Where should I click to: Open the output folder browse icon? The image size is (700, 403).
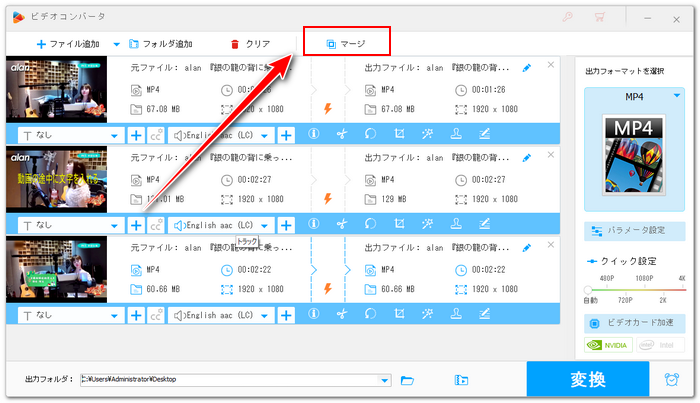[x=407, y=380]
